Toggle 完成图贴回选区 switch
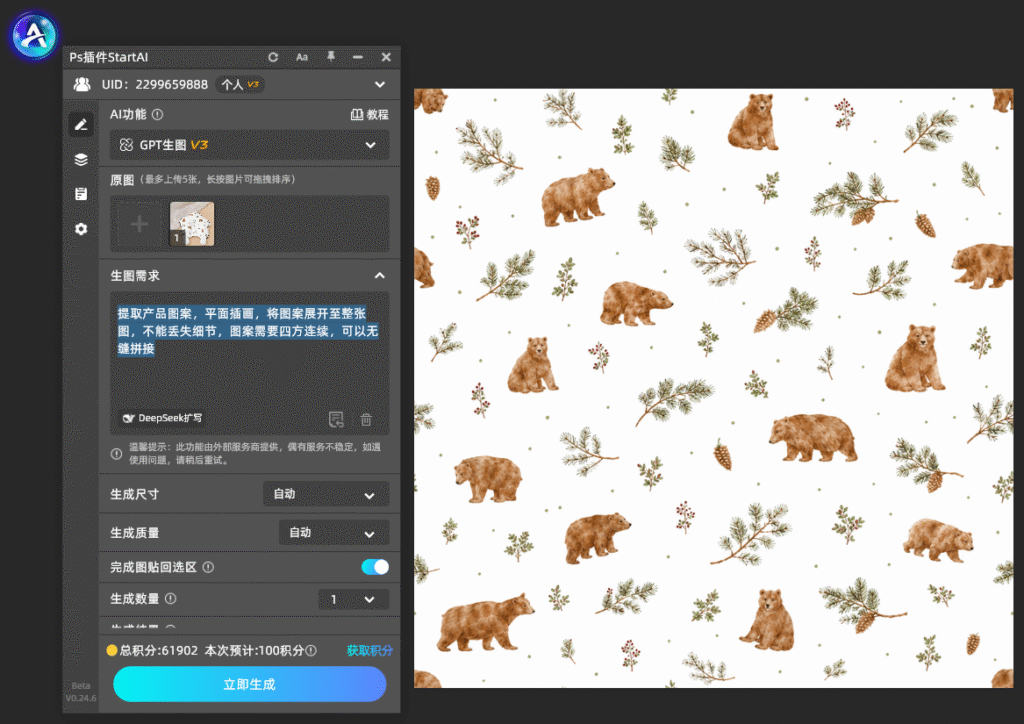 tap(375, 567)
